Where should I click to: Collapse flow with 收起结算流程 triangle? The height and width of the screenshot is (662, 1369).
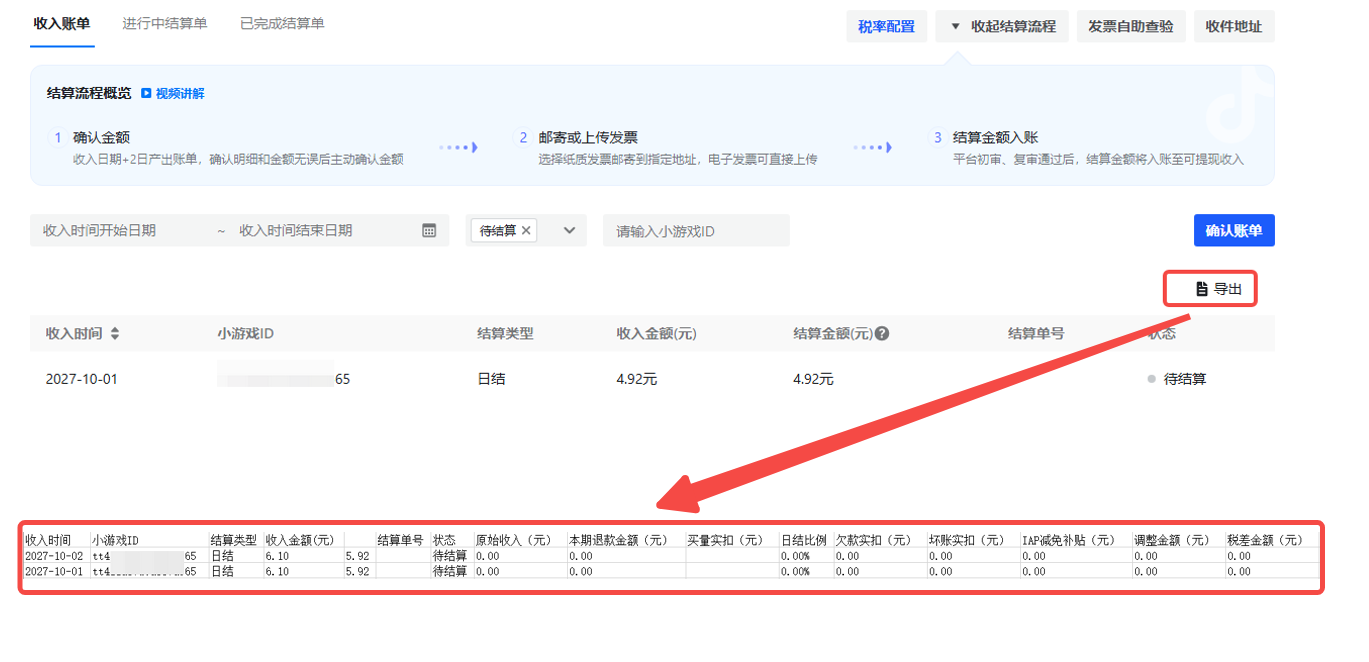[x=956, y=27]
